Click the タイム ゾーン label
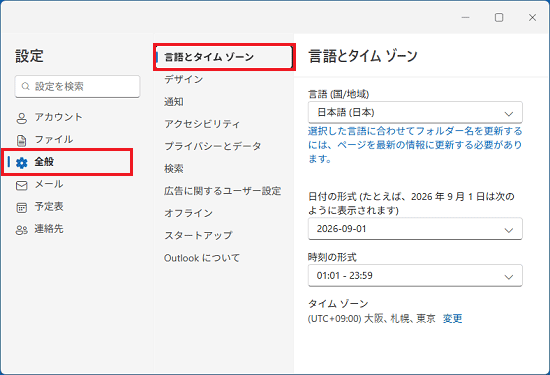The image size is (550, 375). tap(338, 303)
